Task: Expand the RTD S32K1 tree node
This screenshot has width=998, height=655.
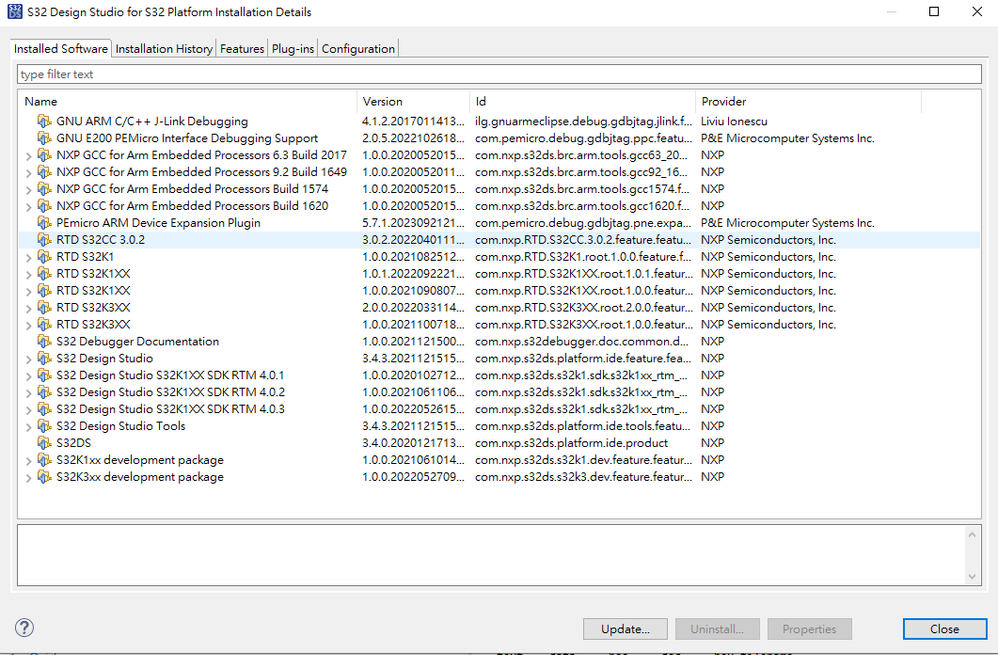Action: (28, 258)
